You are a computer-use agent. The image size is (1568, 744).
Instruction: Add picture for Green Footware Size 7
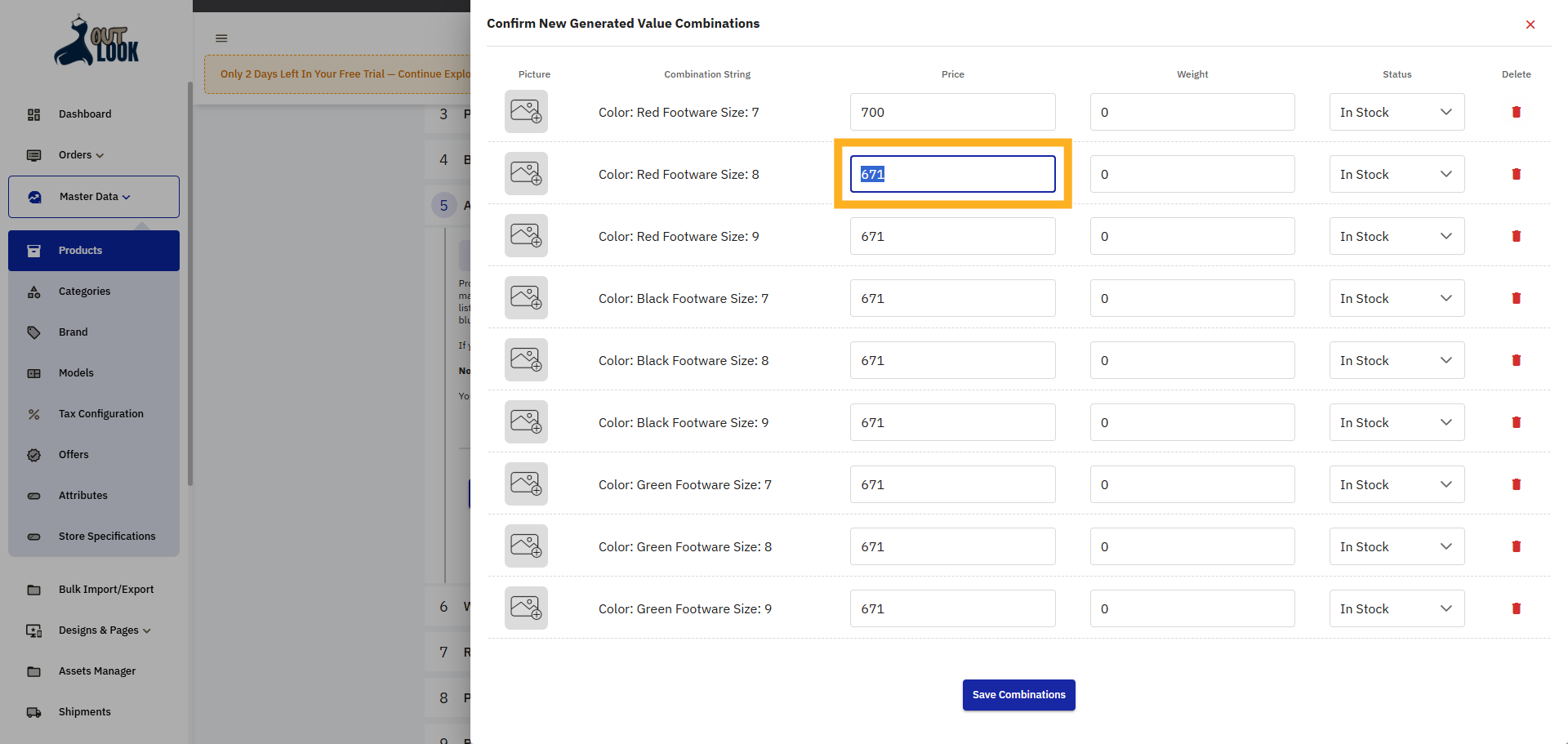(x=526, y=484)
